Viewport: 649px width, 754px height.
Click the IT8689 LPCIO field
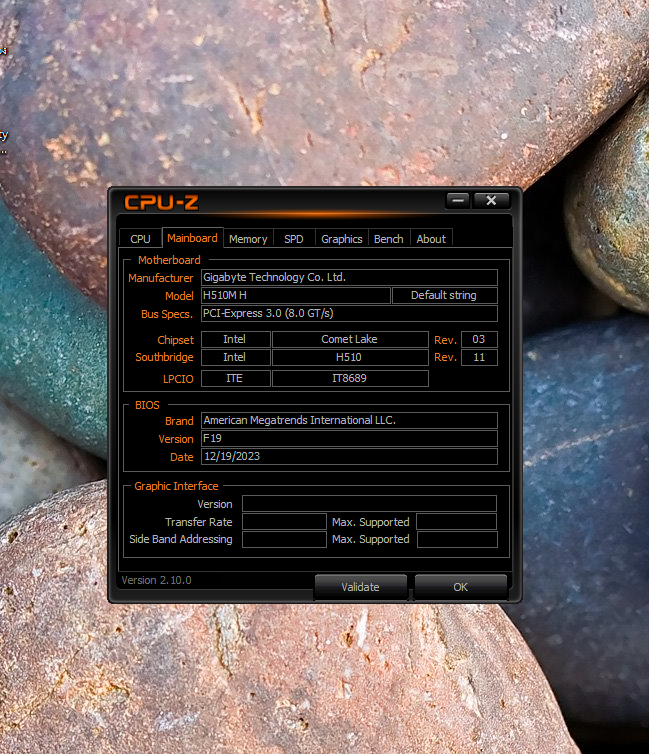(x=350, y=378)
